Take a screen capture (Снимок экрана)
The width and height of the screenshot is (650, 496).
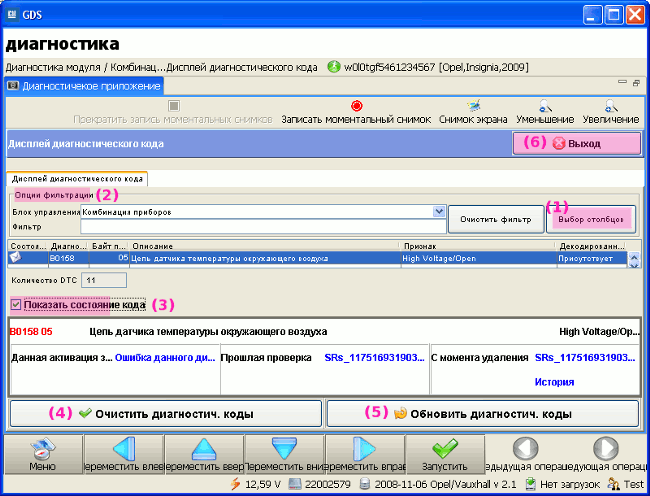[473, 106]
